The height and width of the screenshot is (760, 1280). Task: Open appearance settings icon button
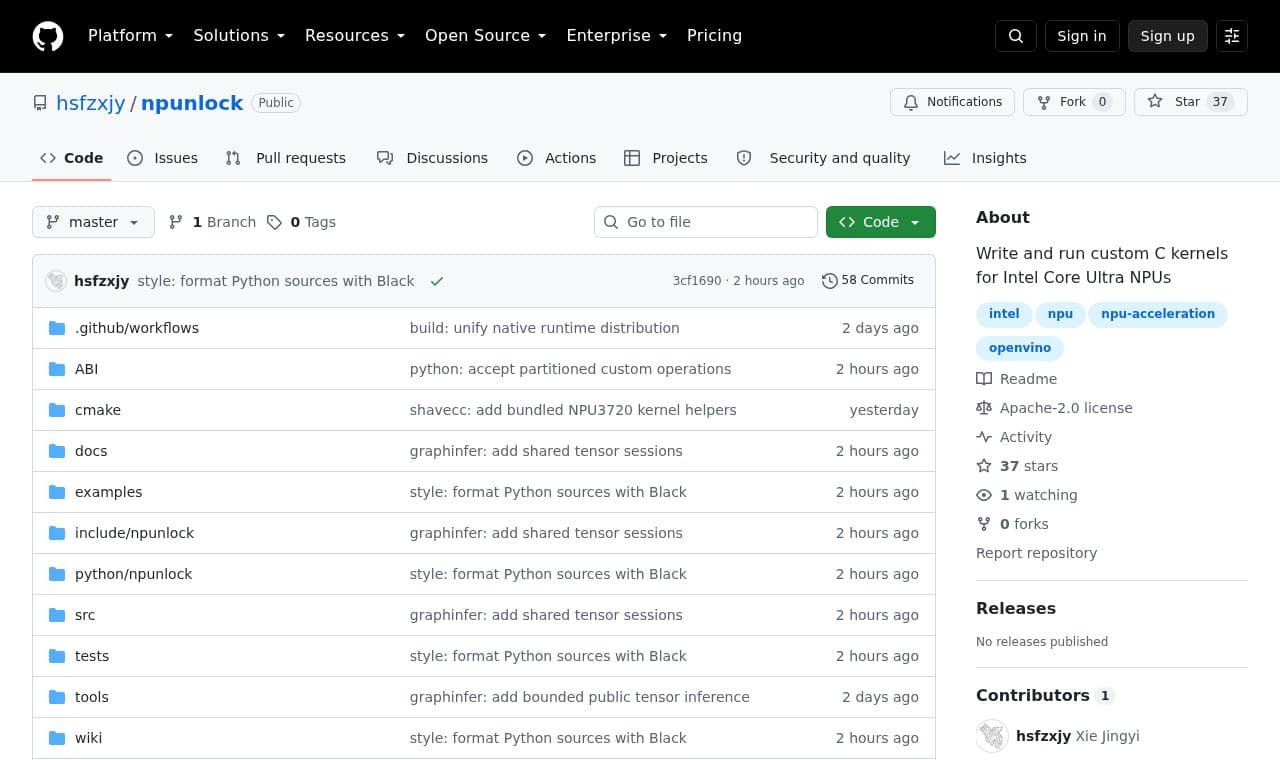click(1232, 36)
